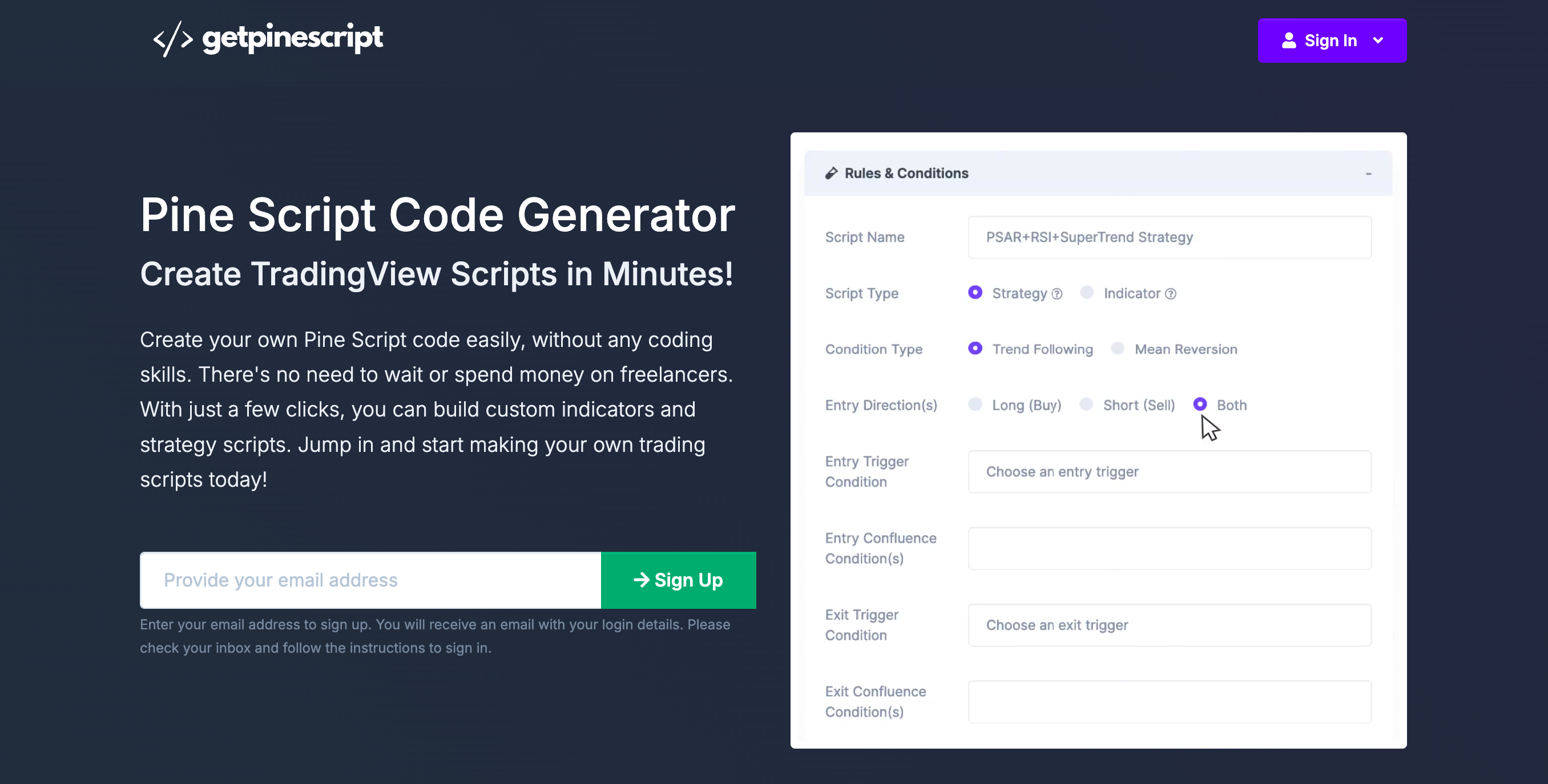Click the arrow icon inside Sign Up button
The image size is (1548, 784).
click(639, 580)
